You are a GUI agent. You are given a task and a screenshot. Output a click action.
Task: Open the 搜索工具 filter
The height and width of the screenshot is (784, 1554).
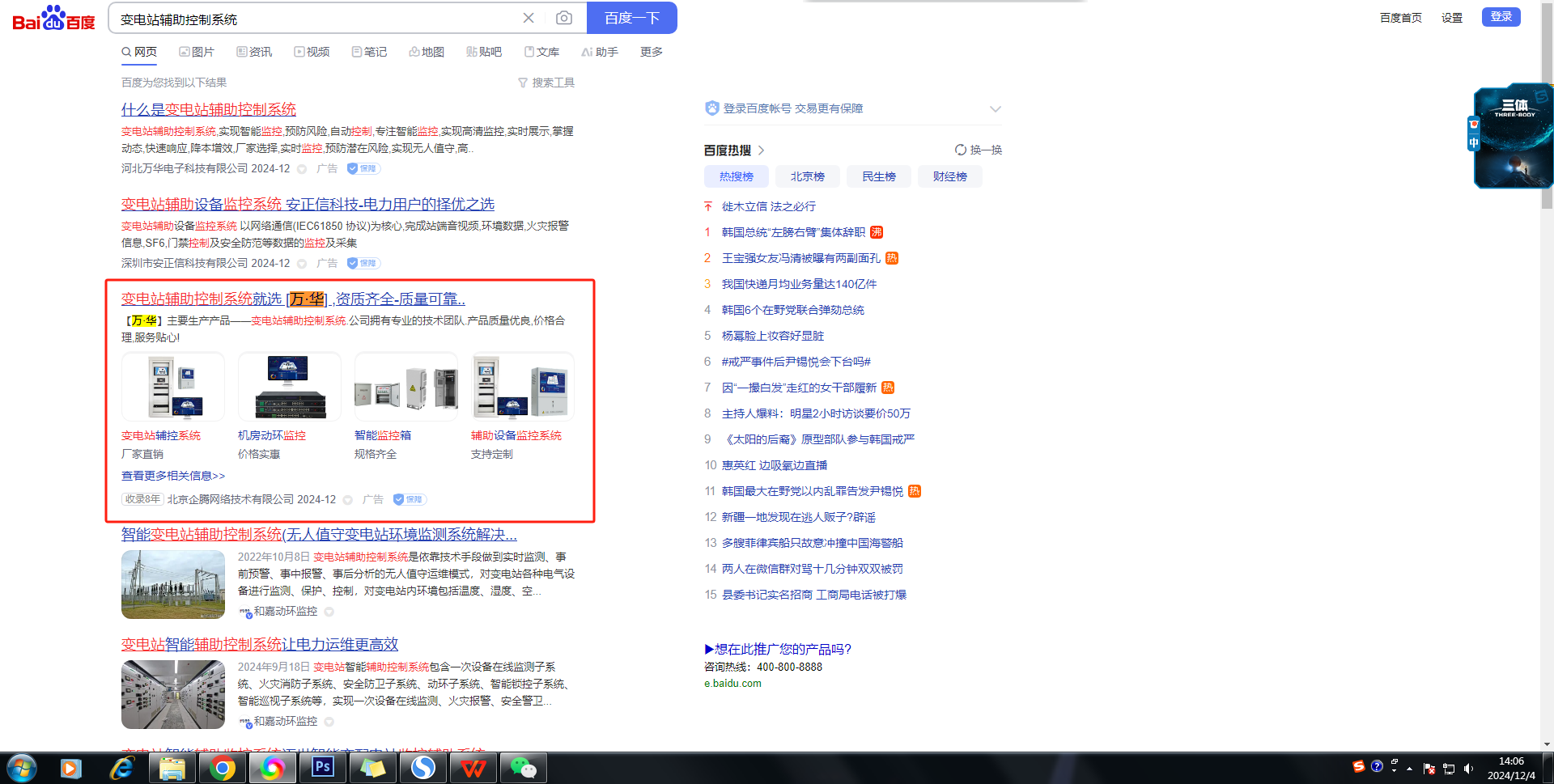click(x=546, y=83)
